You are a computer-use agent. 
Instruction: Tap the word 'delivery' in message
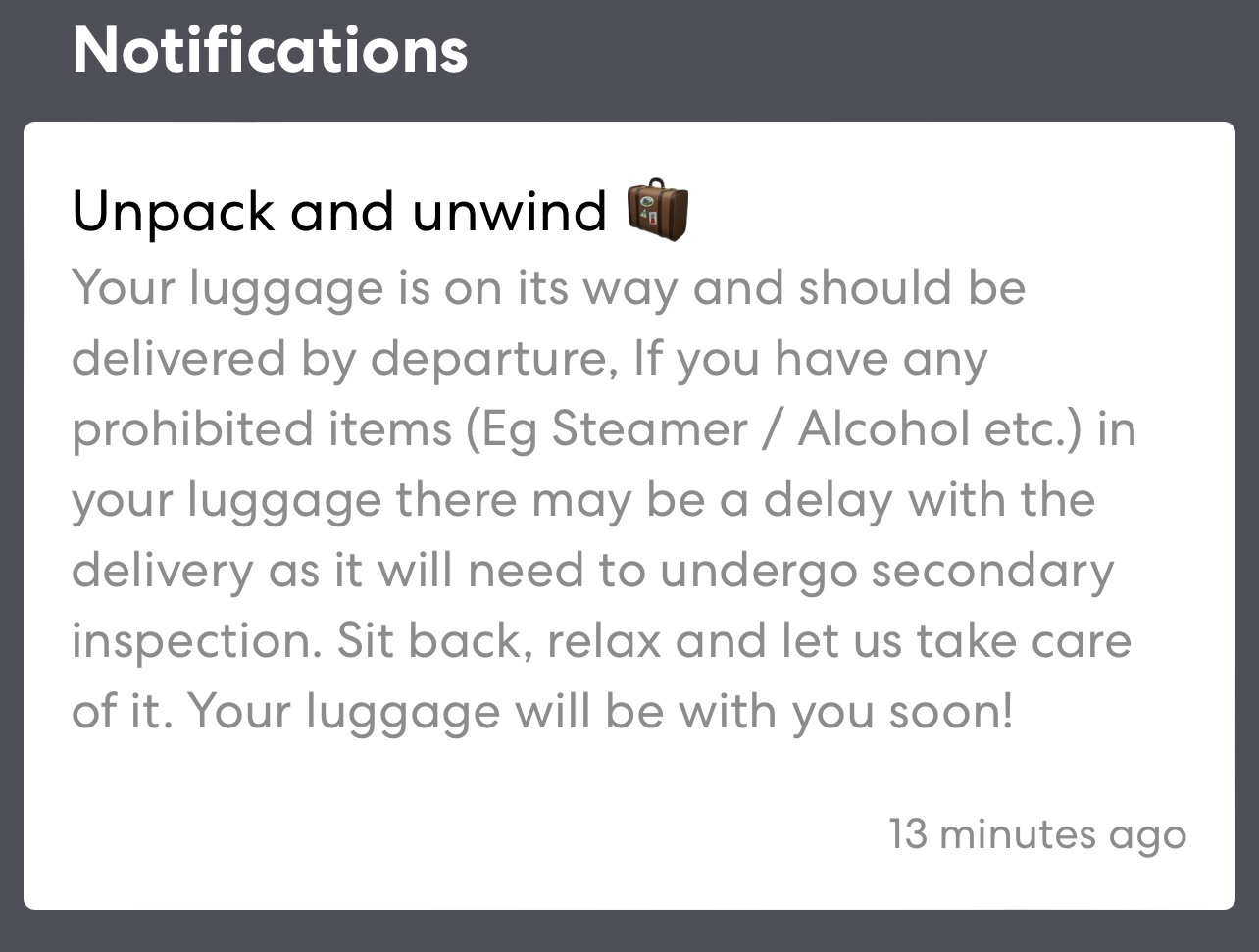click(x=163, y=573)
